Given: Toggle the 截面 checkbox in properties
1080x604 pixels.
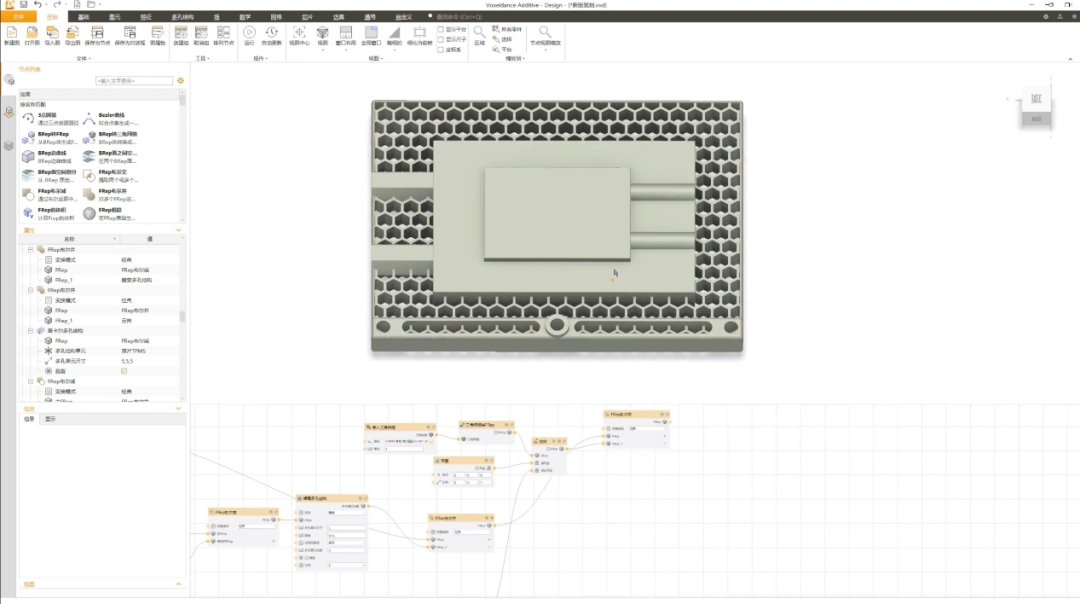Looking at the screenshot, I should [x=124, y=371].
